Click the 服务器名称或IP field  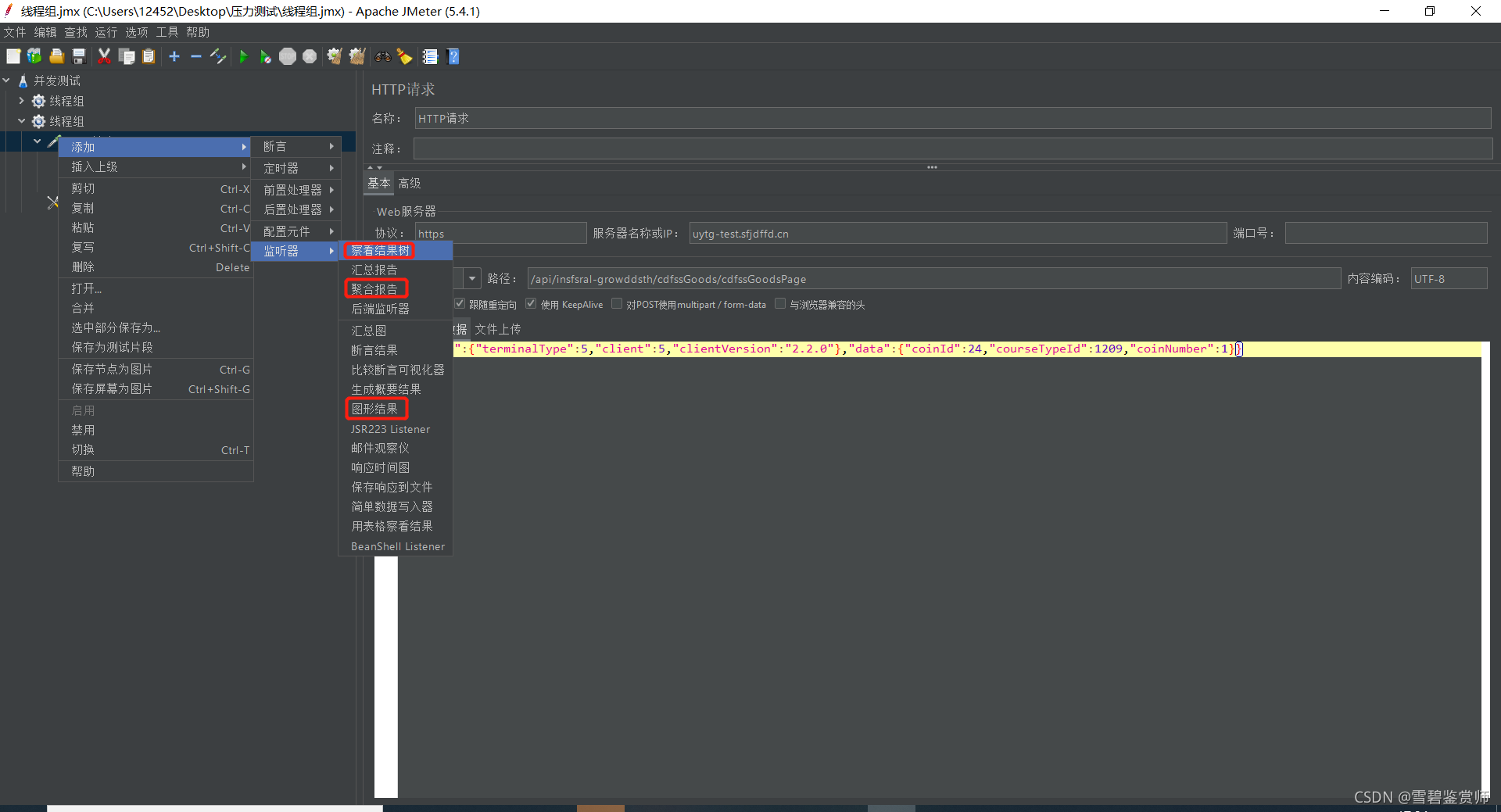coord(957,233)
